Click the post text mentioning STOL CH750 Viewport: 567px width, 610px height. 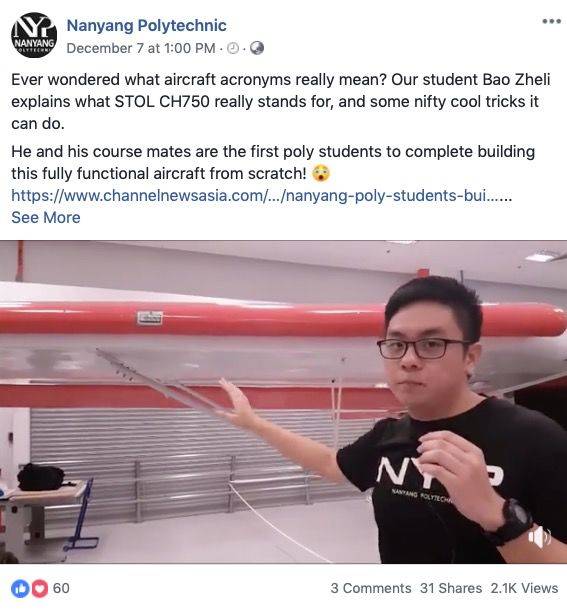point(281,102)
